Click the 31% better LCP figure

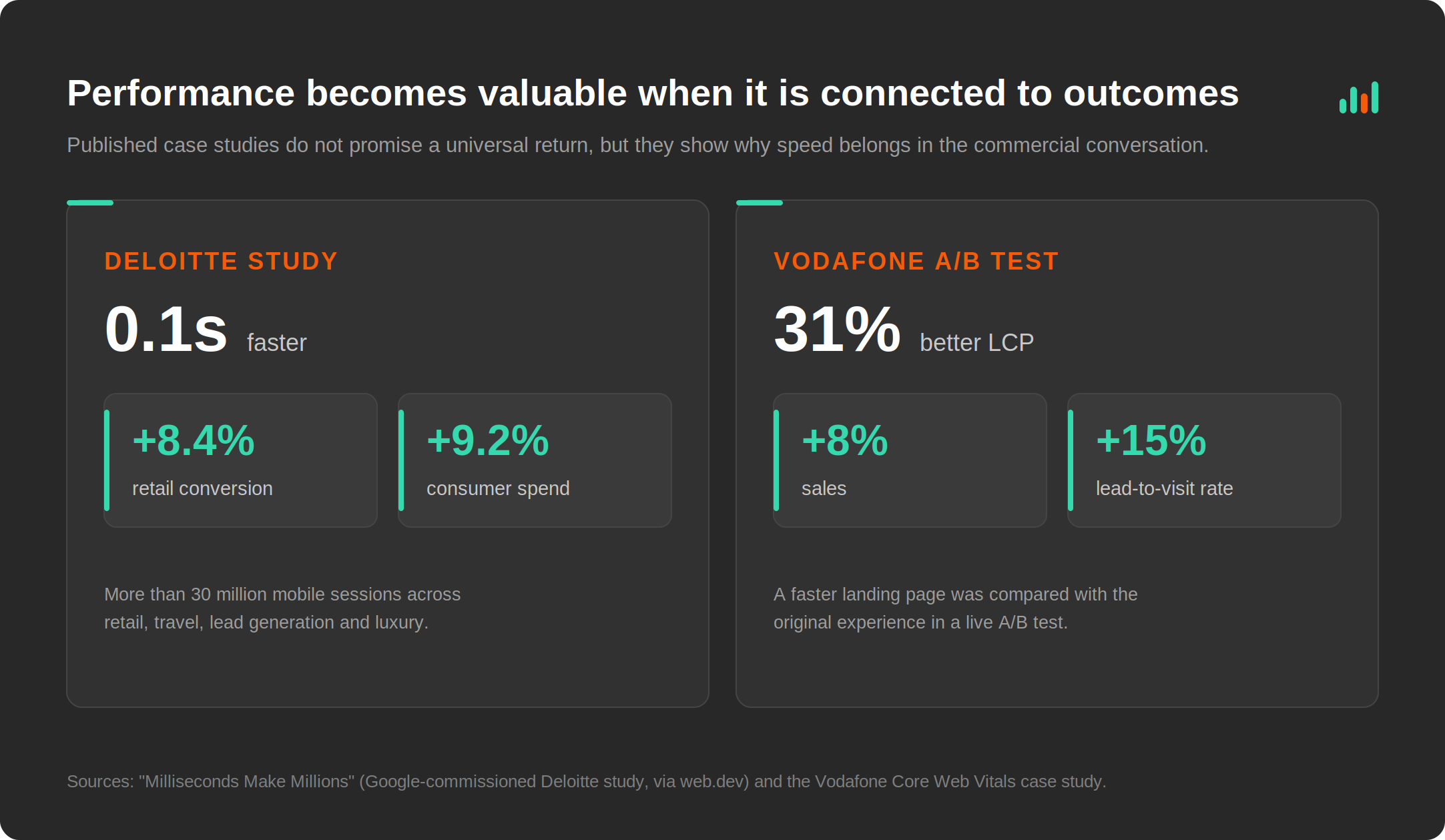point(903,330)
